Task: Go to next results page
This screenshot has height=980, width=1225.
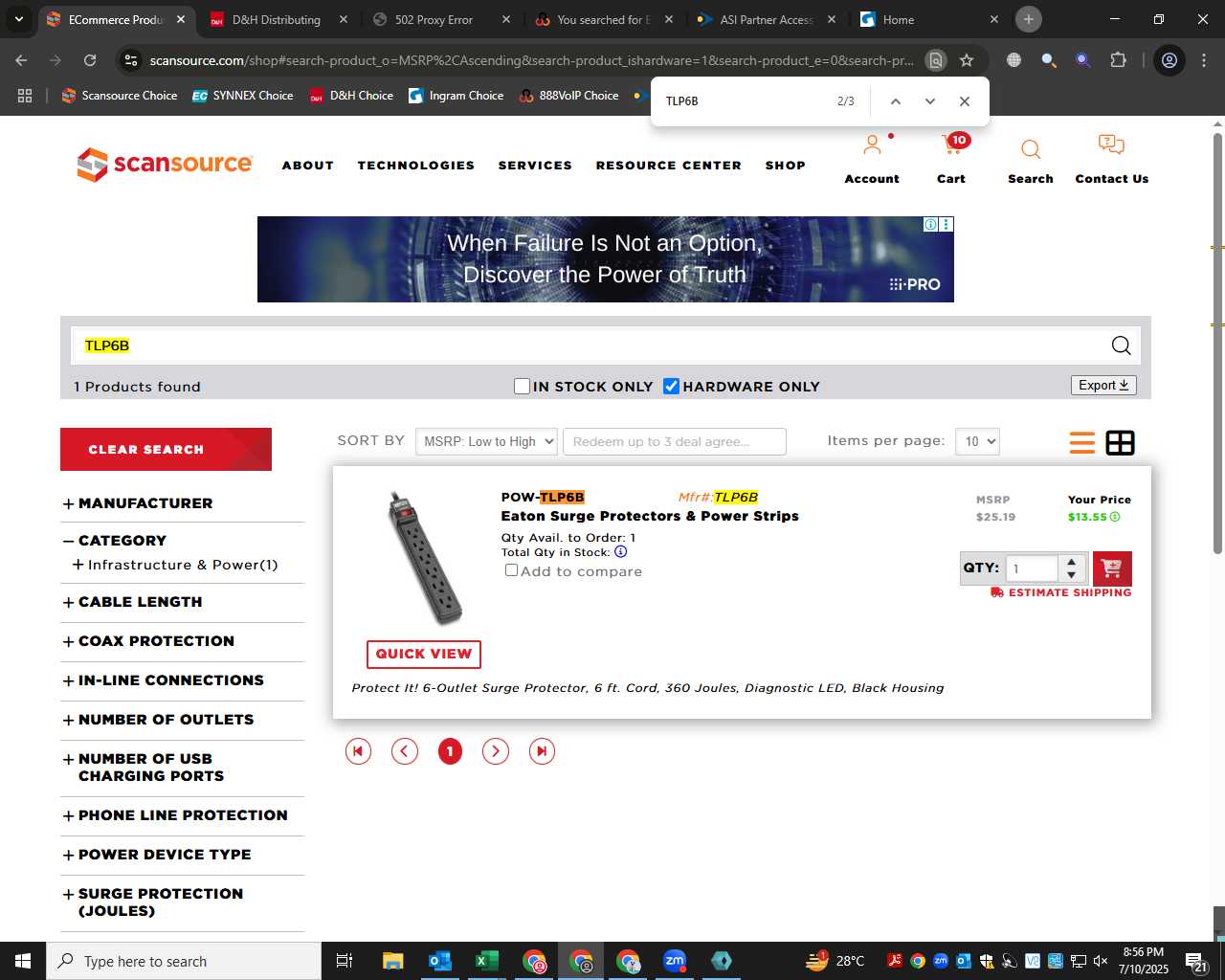Action: tap(496, 751)
